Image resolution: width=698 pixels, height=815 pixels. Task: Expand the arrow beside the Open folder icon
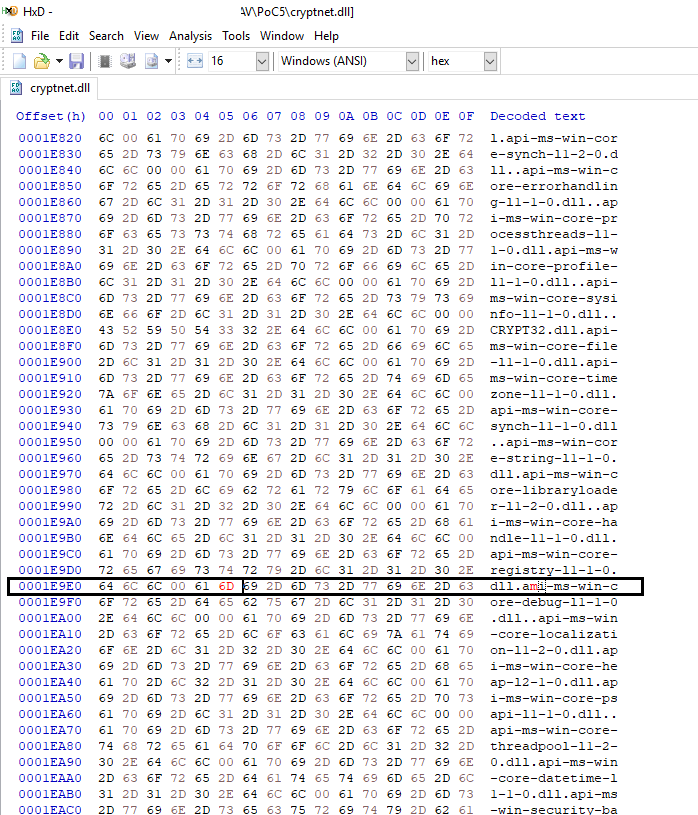pyautogui.click(x=57, y=62)
